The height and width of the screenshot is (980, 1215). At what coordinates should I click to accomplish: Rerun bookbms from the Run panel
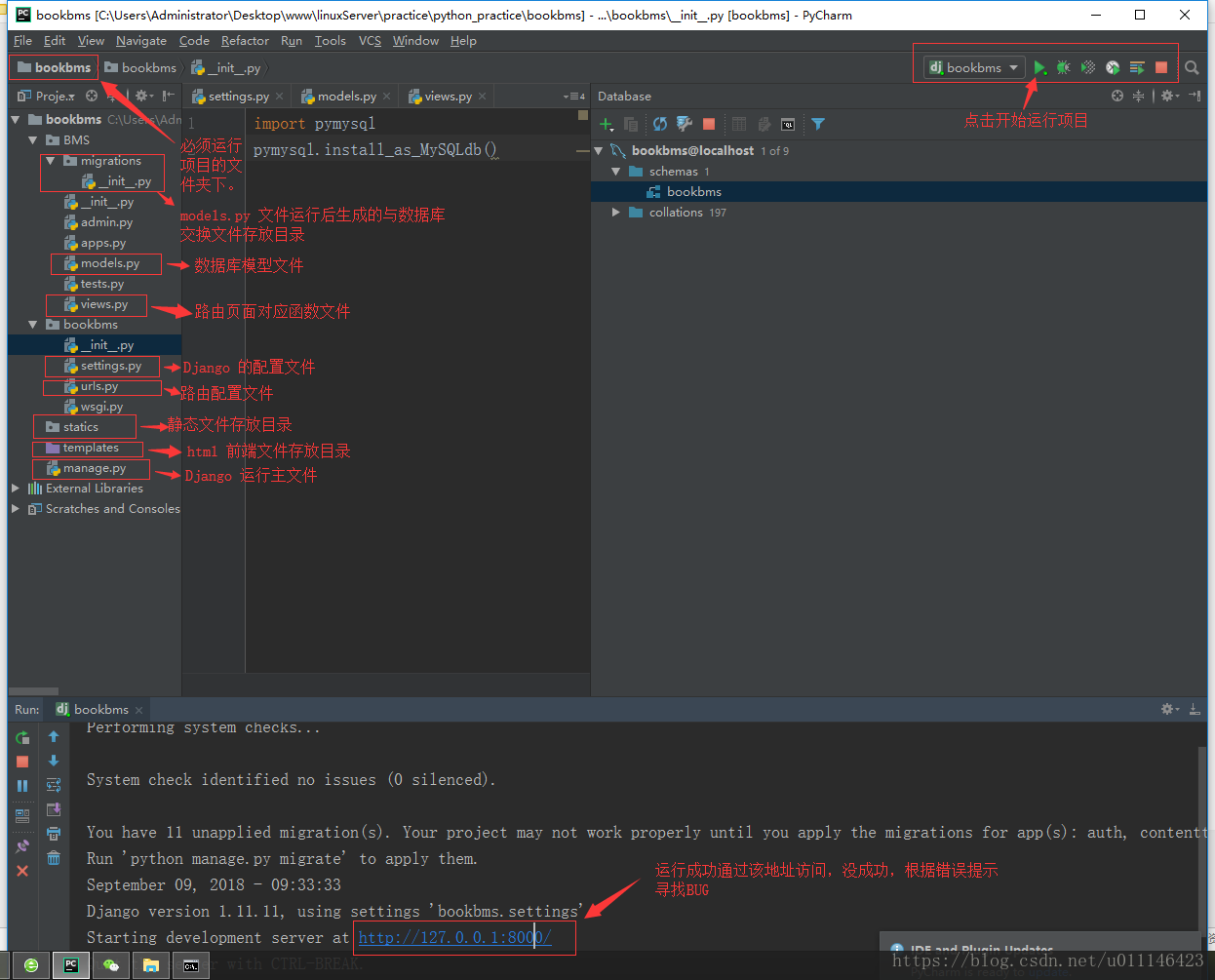click(22, 737)
